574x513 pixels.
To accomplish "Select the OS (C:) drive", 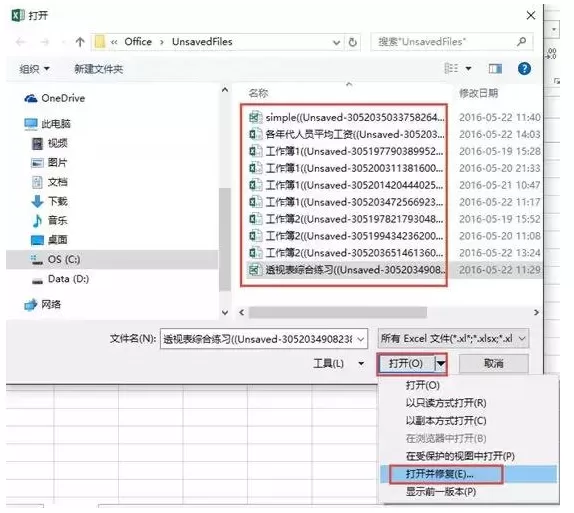I will [x=112, y=260].
